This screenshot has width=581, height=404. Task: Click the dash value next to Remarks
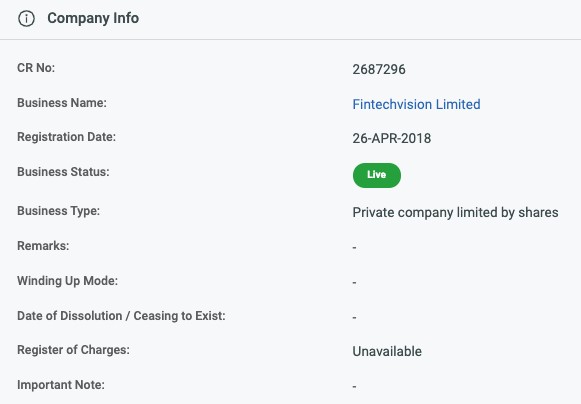click(x=354, y=247)
